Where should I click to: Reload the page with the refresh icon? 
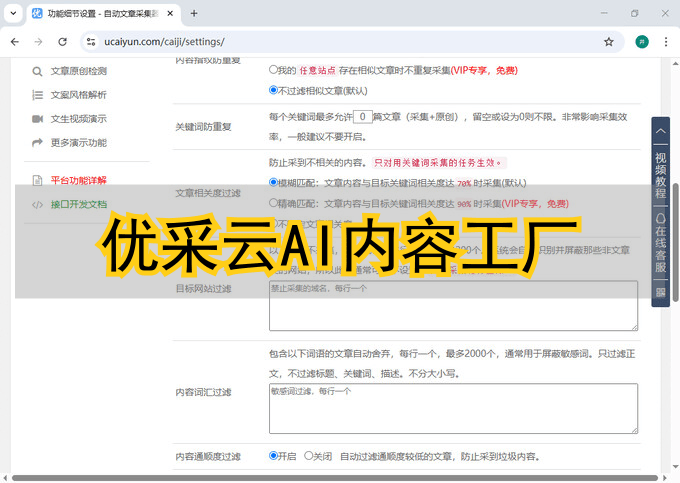[x=62, y=42]
